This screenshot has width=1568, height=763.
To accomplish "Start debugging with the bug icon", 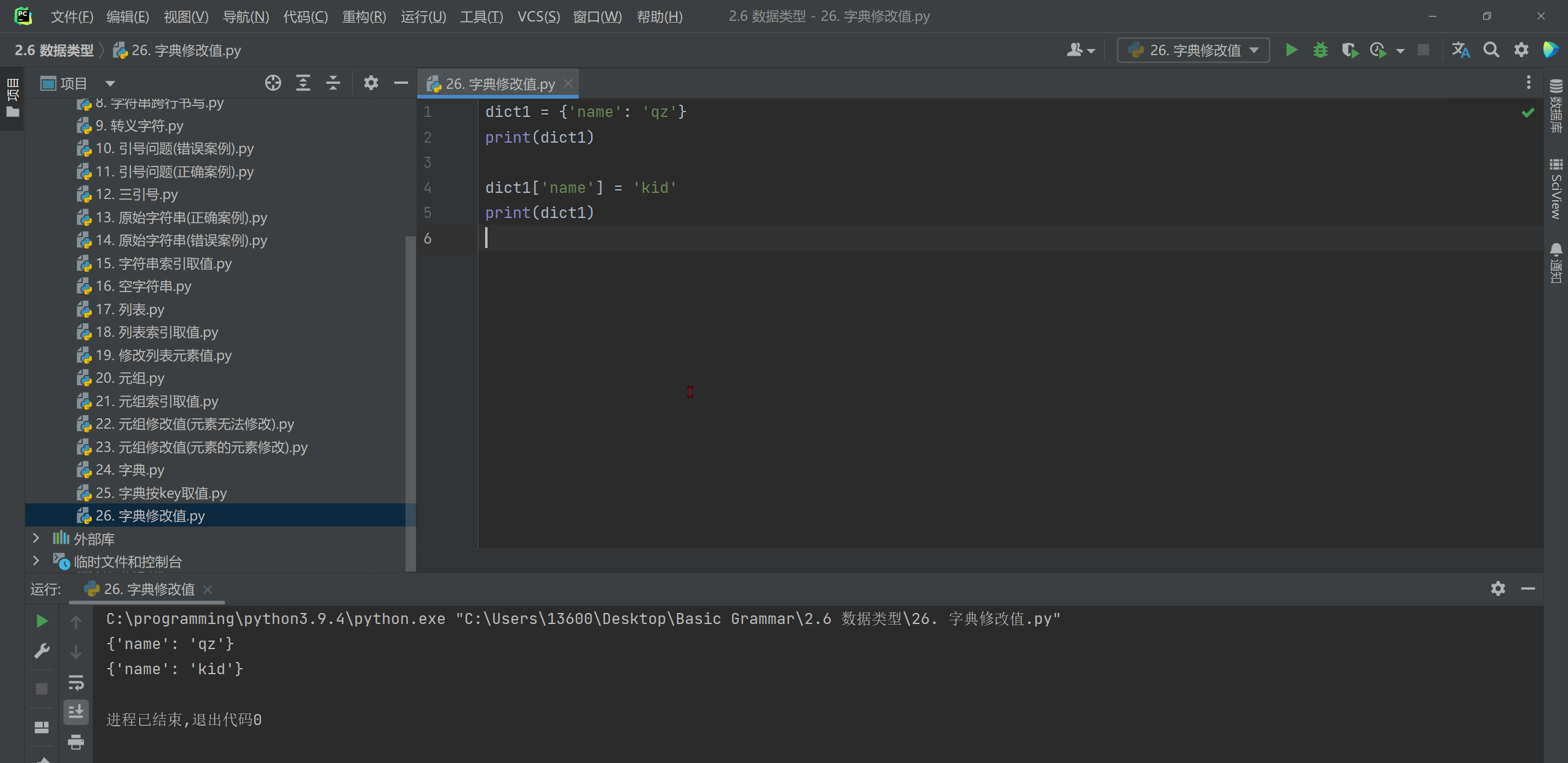I will [1321, 50].
